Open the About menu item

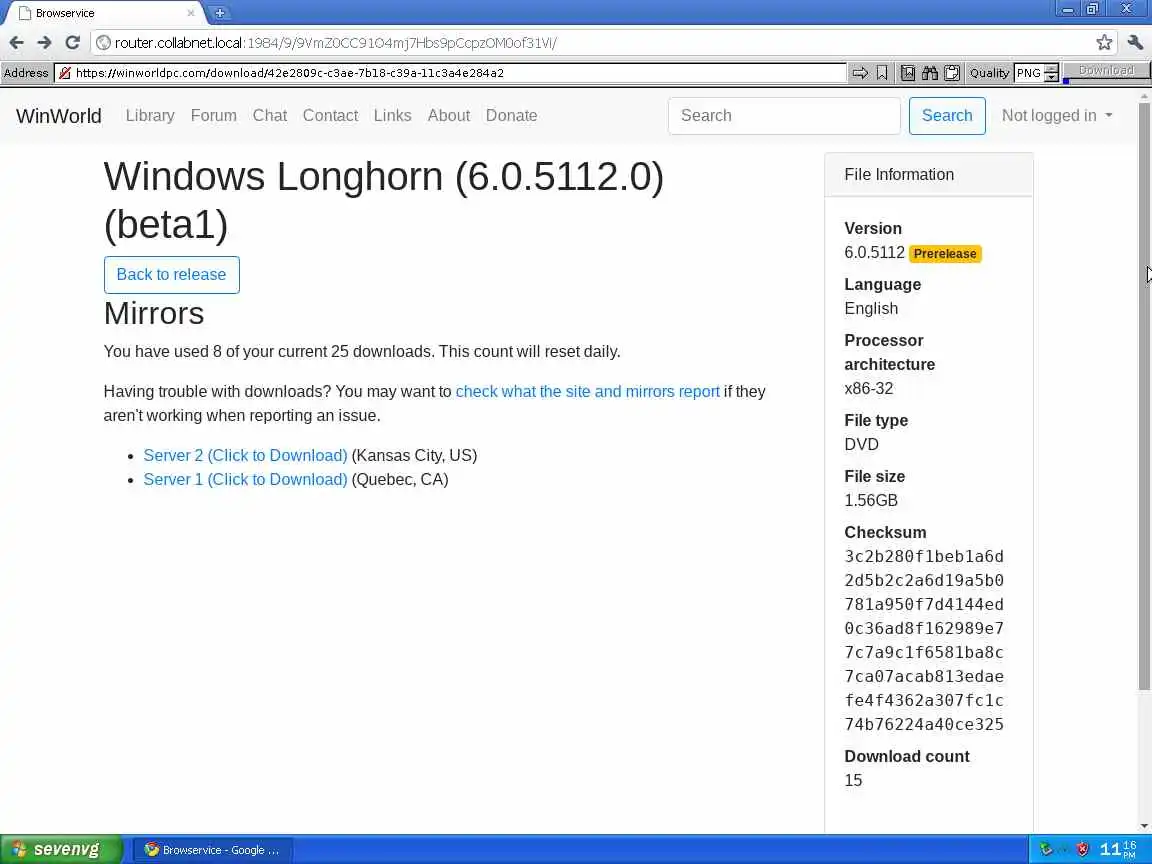point(449,115)
